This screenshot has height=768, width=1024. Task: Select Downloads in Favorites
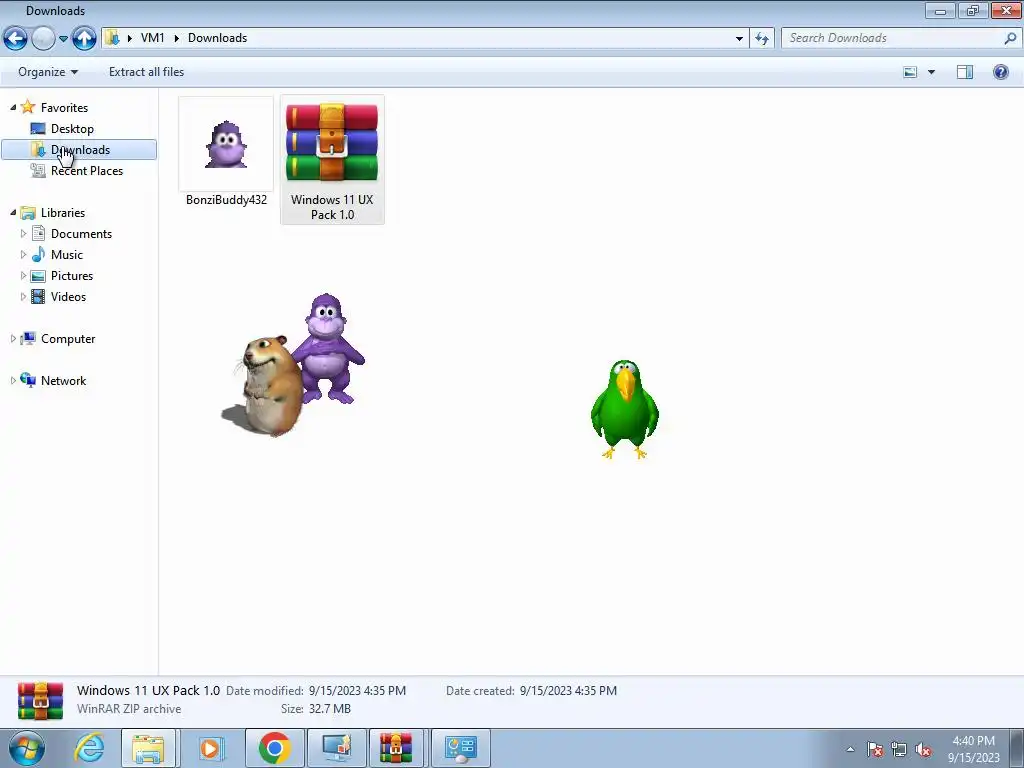[80, 150]
